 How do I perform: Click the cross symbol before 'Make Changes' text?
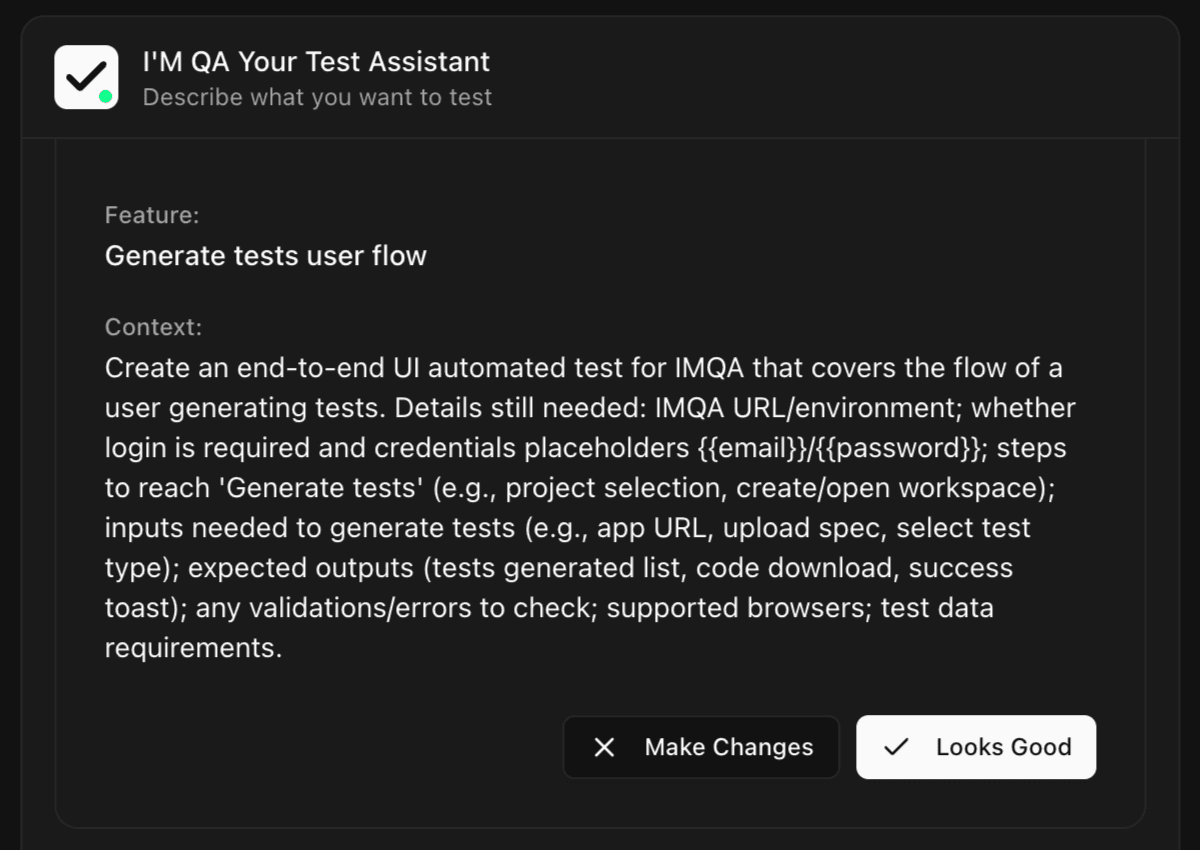604,747
